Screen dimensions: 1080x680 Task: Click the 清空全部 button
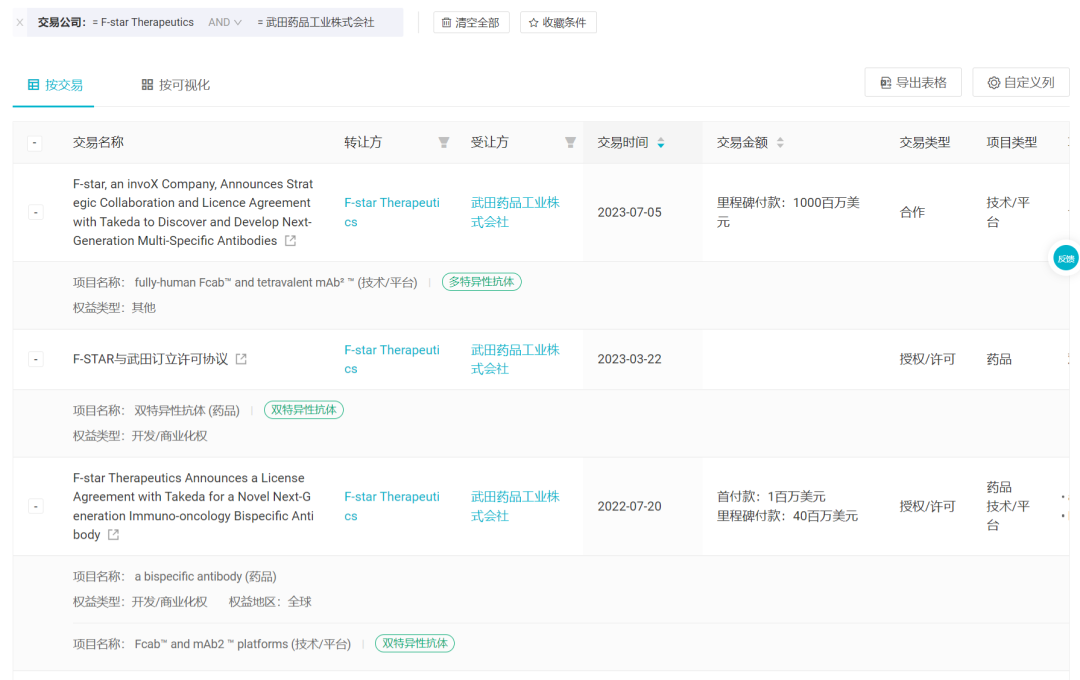[471, 22]
